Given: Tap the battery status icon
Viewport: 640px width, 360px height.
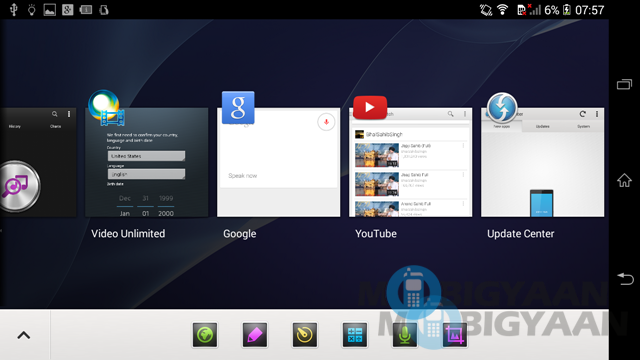Looking at the screenshot, I should point(567,10).
